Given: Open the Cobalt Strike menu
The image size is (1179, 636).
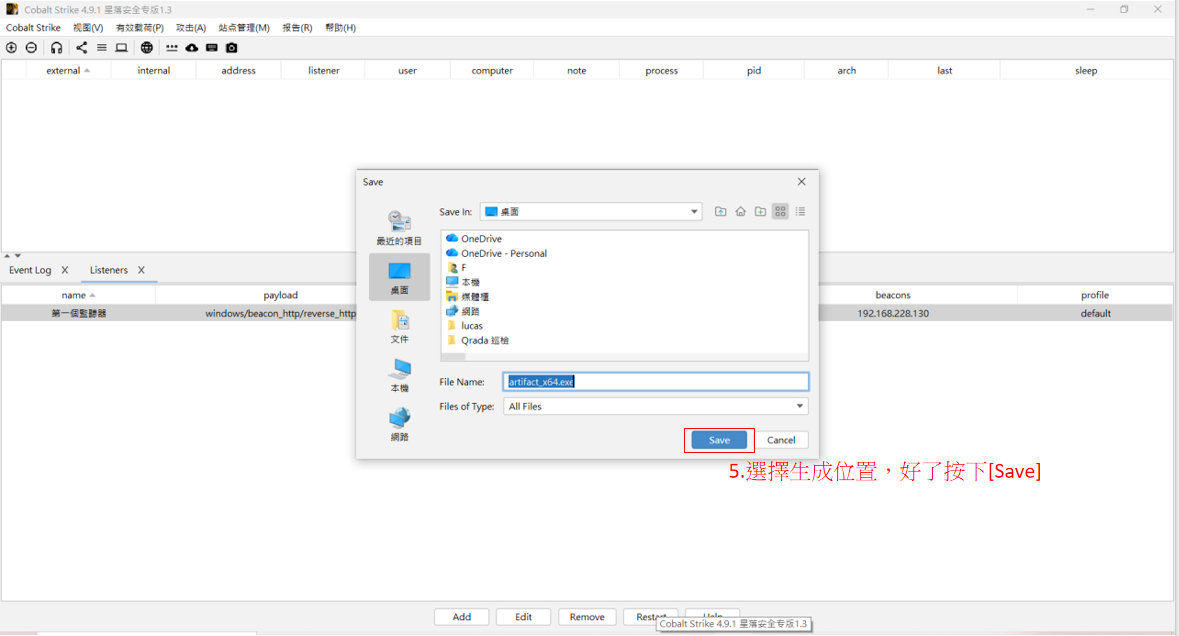Looking at the screenshot, I should [x=33, y=28].
